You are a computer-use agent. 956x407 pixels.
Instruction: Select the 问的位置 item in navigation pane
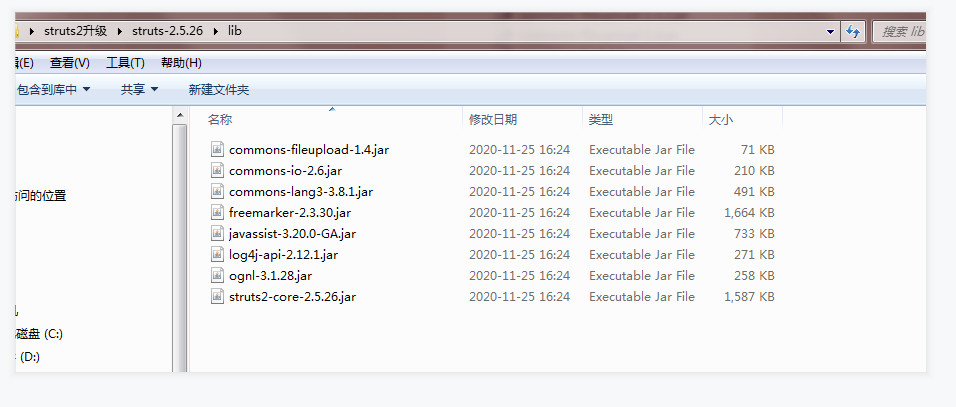pyautogui.click(x=41, y=196)
